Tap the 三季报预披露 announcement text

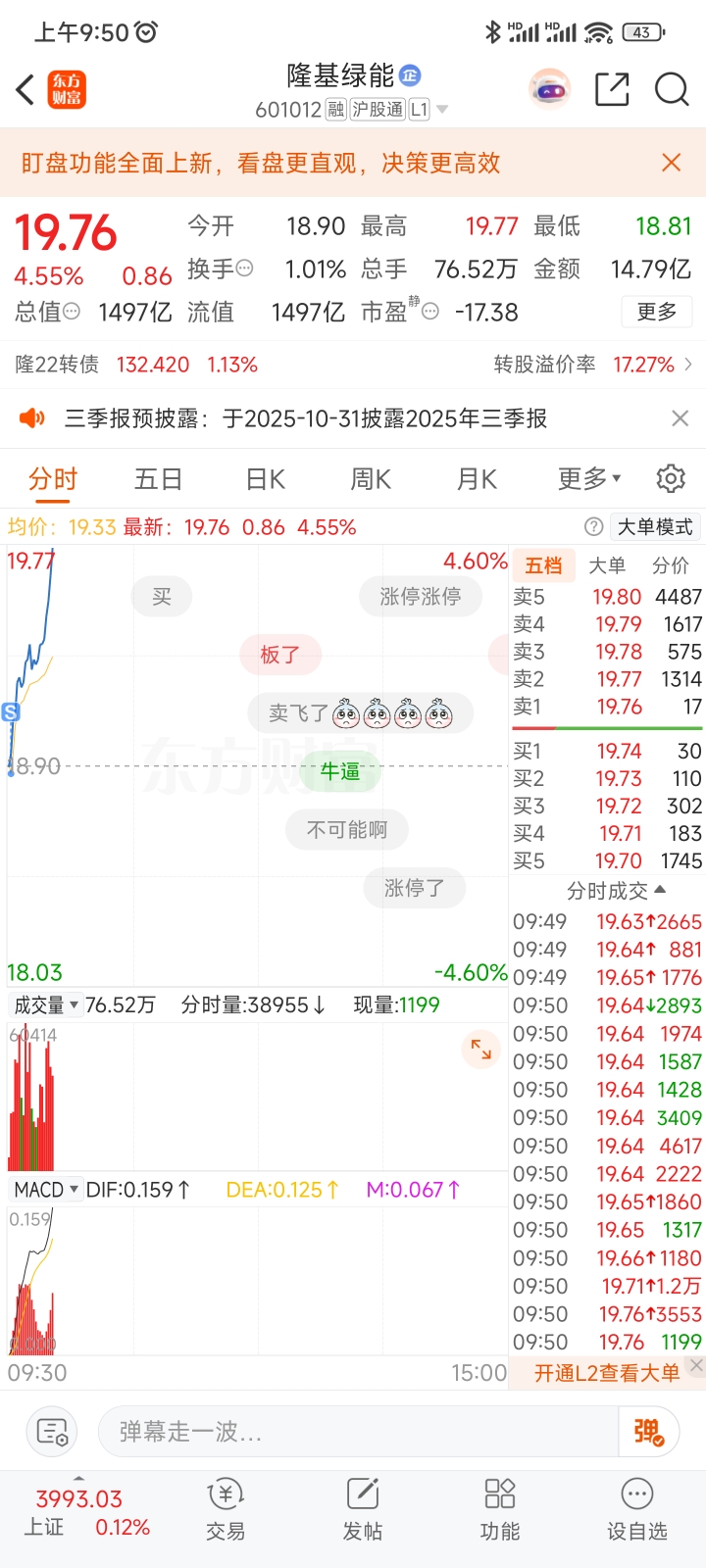[x=306, y=418]
